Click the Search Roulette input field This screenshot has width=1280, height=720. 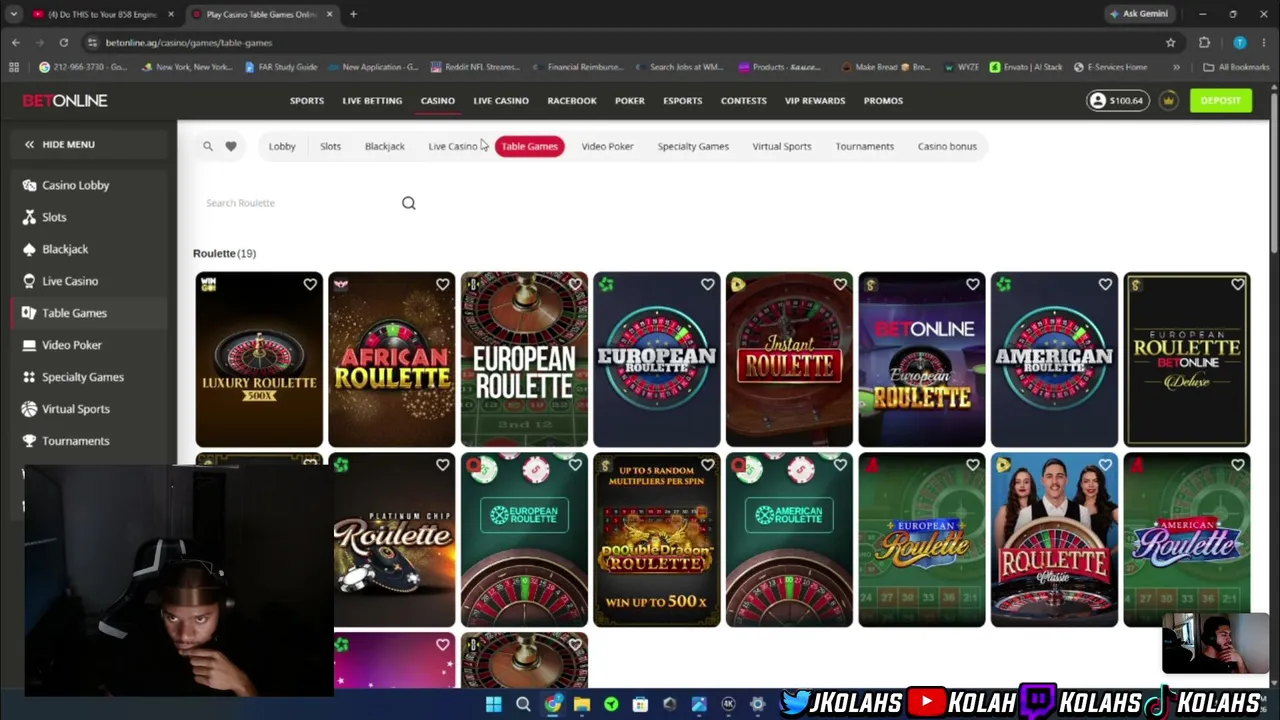pos(300,203)
